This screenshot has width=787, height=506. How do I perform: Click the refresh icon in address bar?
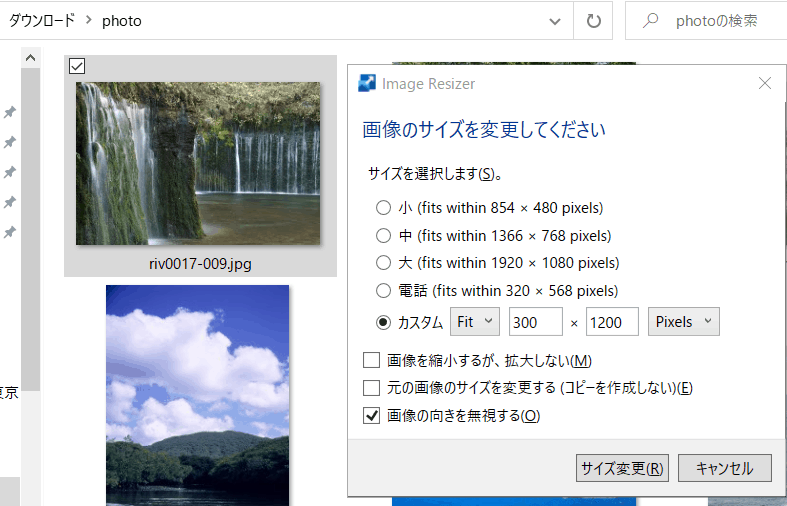[593, 20]
